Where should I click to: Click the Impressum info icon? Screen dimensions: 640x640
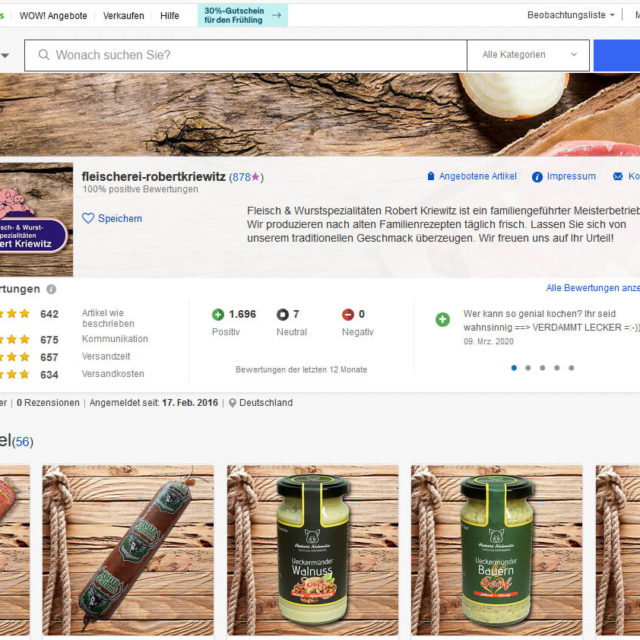pyautogui.click(x=537, y=177)
